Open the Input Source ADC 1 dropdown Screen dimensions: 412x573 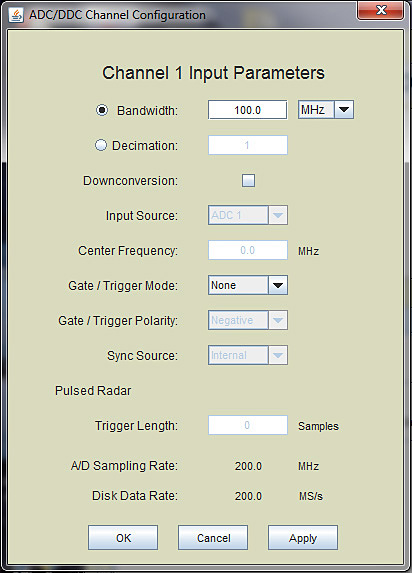248,215
